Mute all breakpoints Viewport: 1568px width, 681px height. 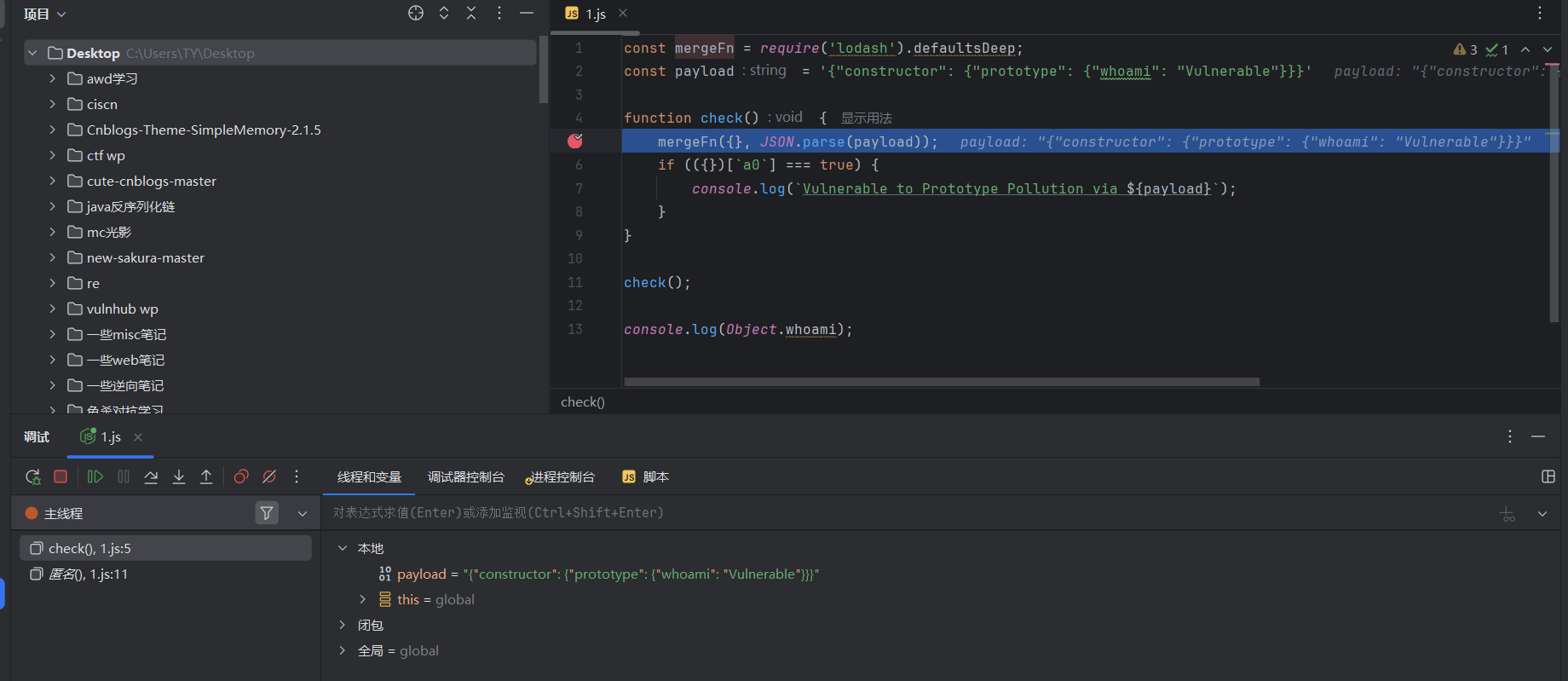coord(269,476)
